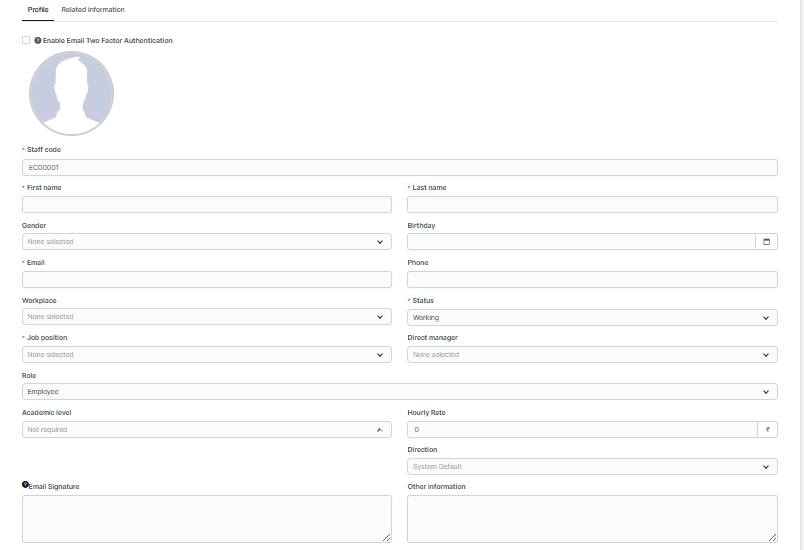Screen dimensions: 804x550
Task: Focus the Email input field
Action: pyautogui.click(x=206, y=280)
